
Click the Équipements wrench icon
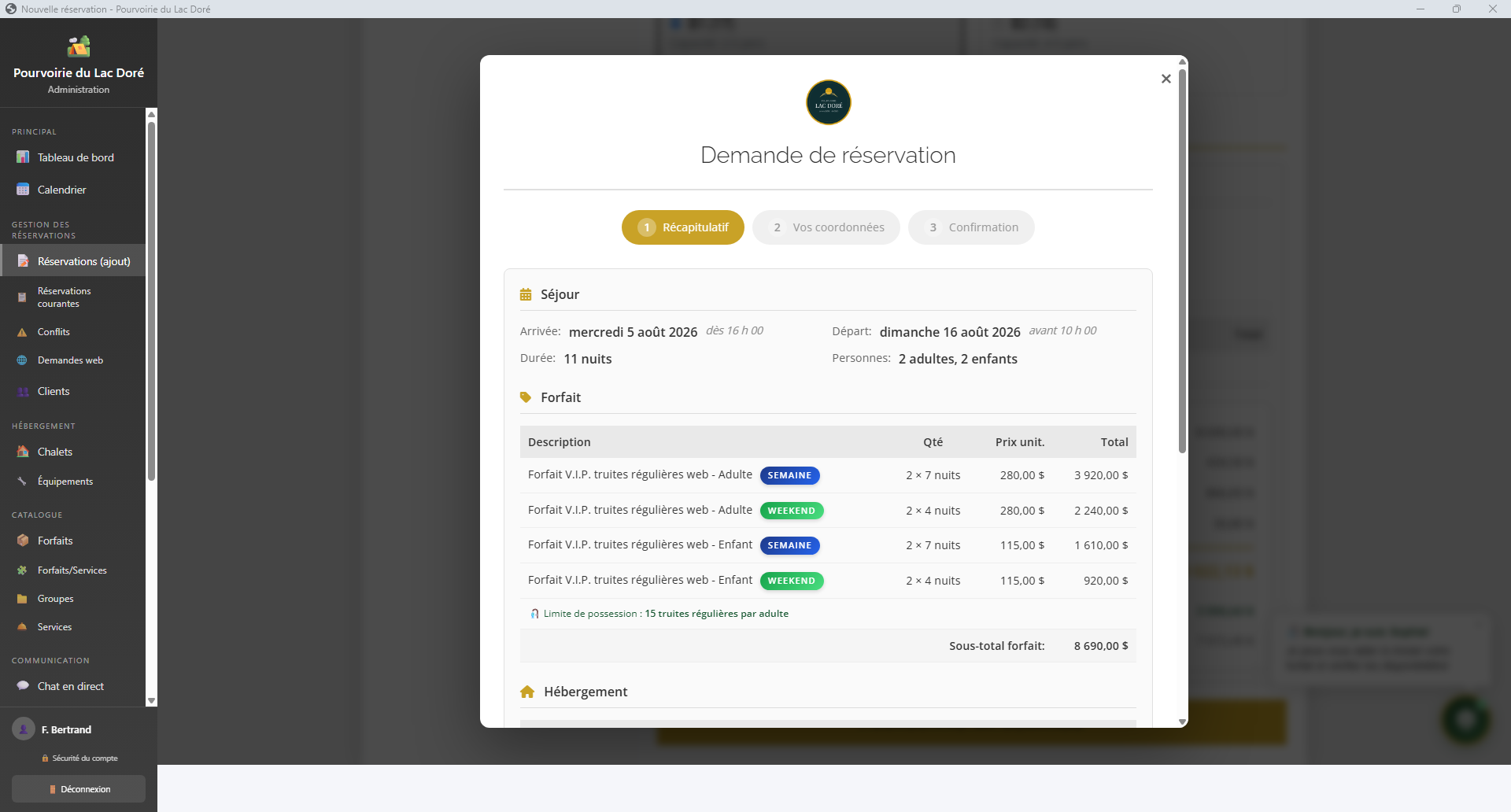point(22,482)
